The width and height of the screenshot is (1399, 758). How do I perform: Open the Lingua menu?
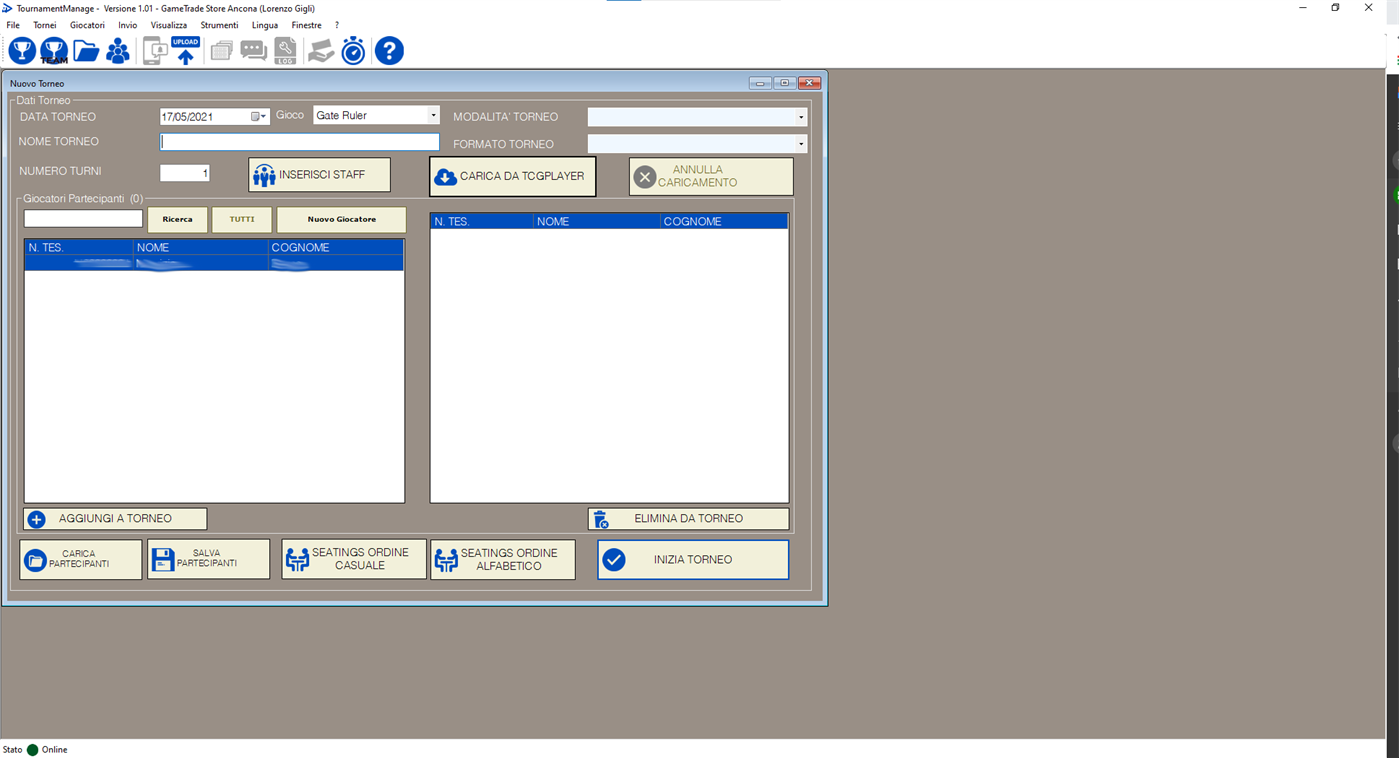point(265,25)
